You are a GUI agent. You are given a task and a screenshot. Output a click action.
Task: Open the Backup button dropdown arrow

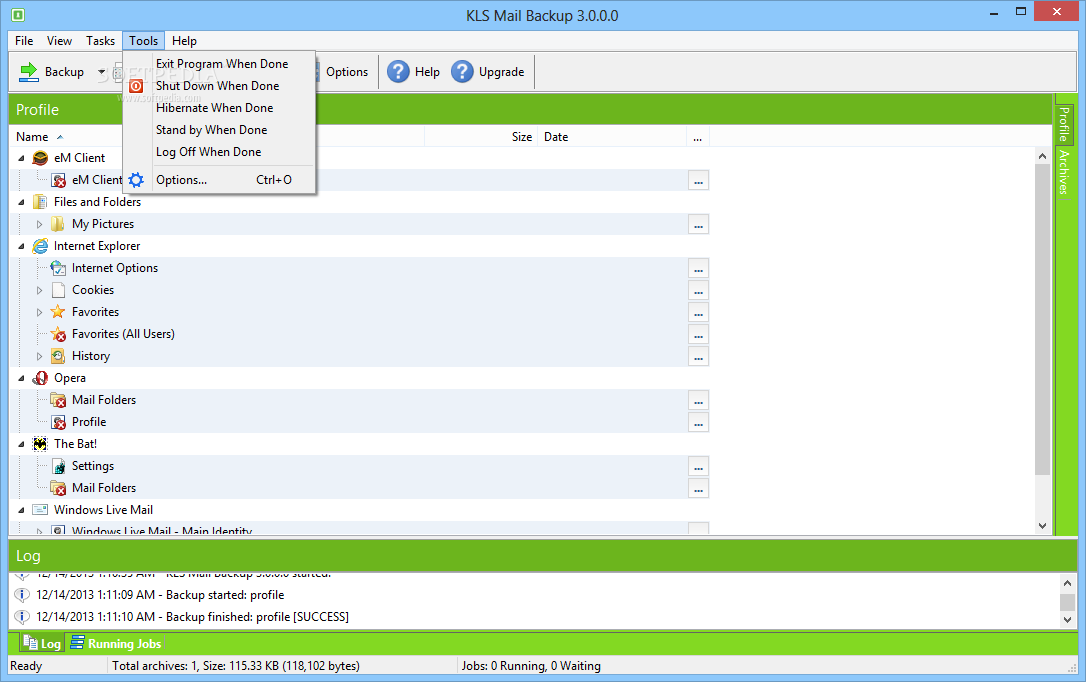click(101, 72)
